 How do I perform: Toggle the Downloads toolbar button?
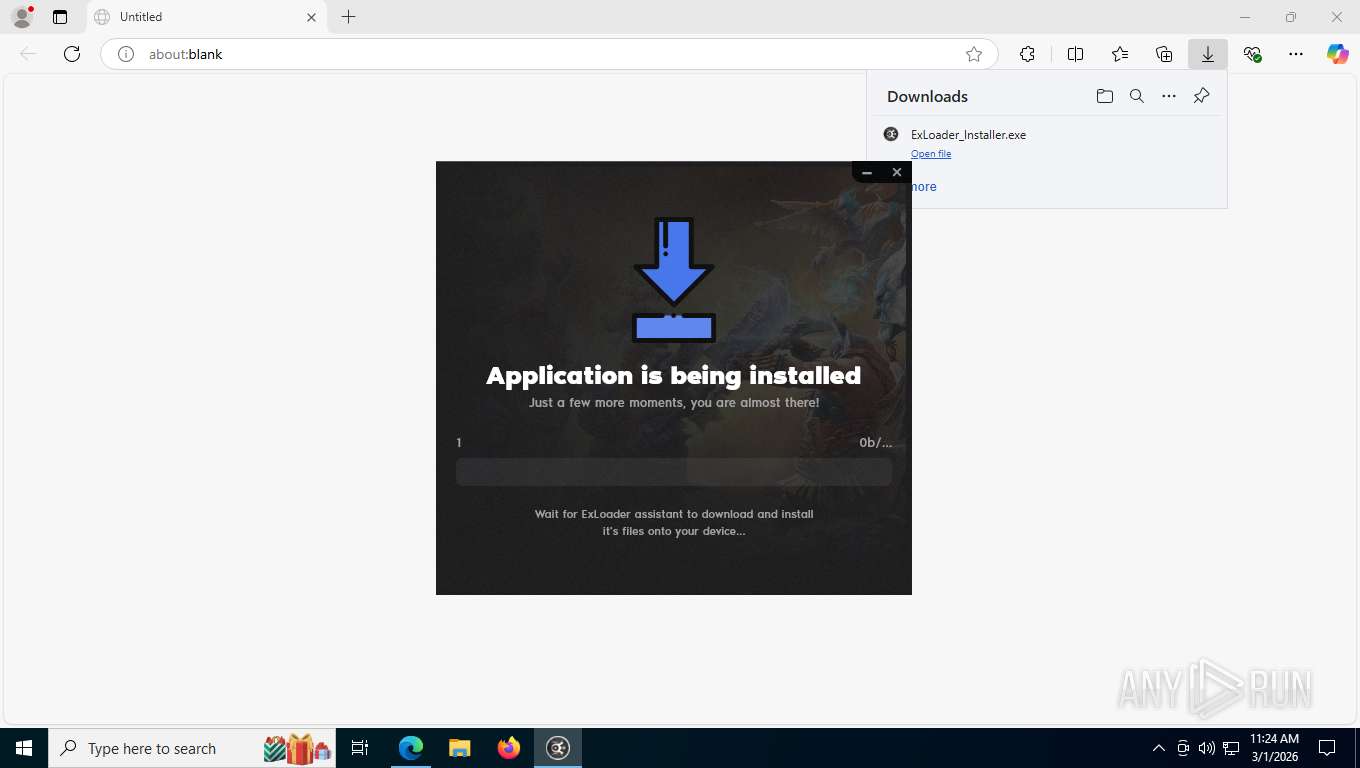[1208, 54]
